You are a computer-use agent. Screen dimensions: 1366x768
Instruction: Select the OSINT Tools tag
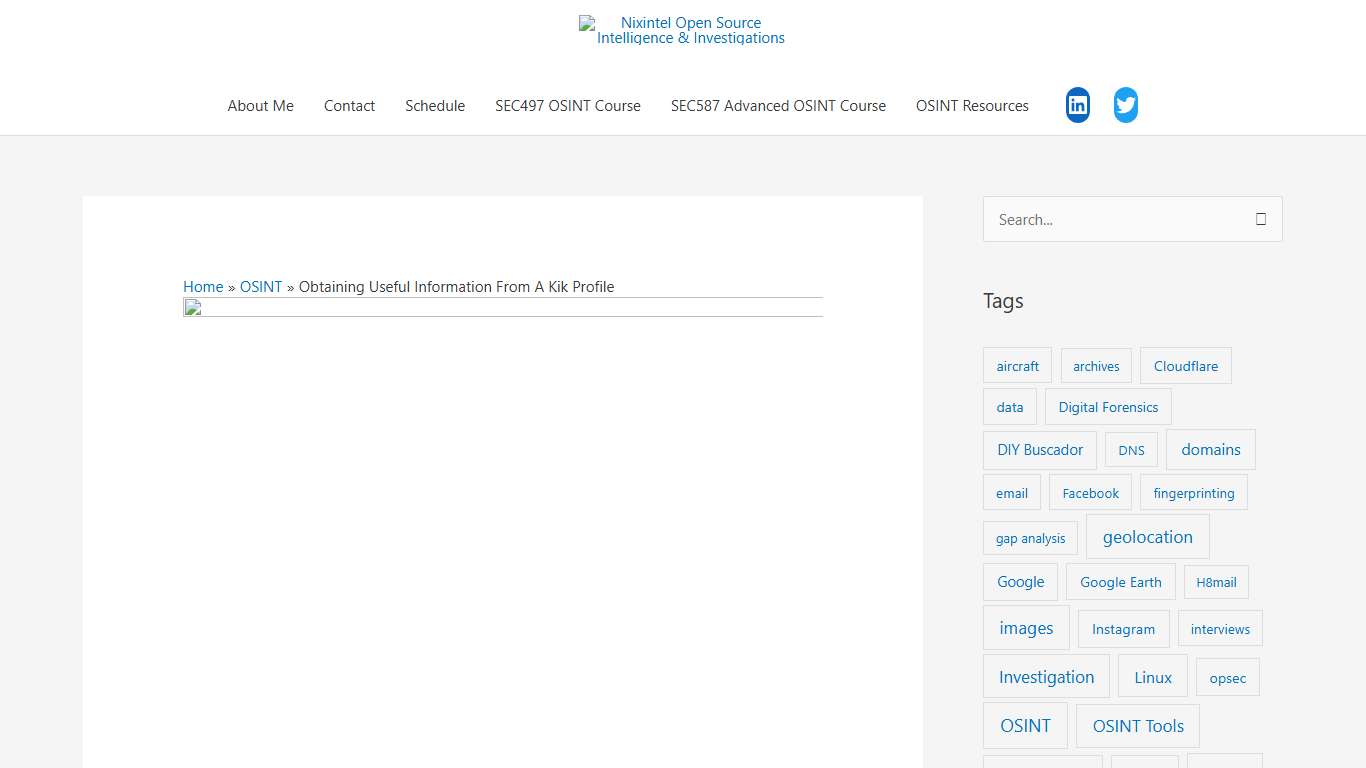(1137, 726)
